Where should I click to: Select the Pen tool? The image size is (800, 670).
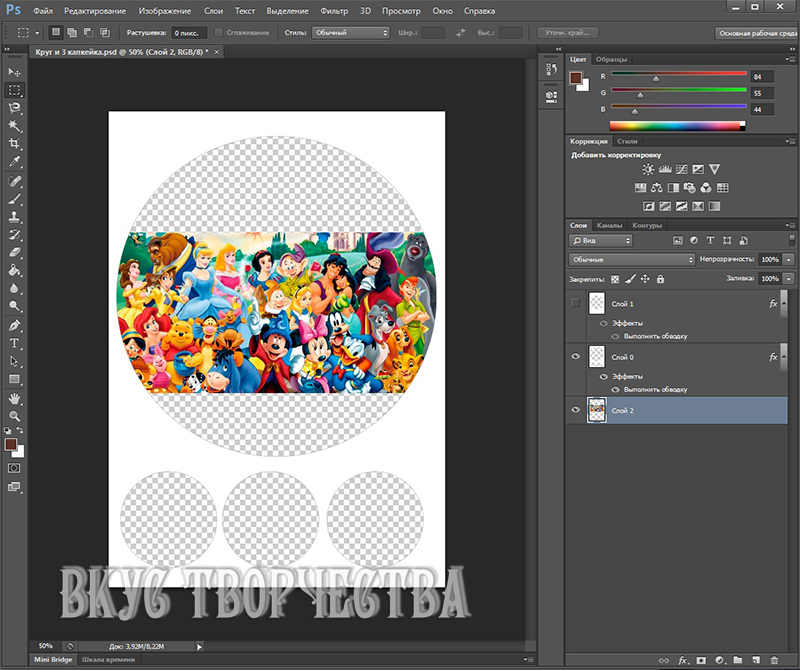[x=14, y=325]
